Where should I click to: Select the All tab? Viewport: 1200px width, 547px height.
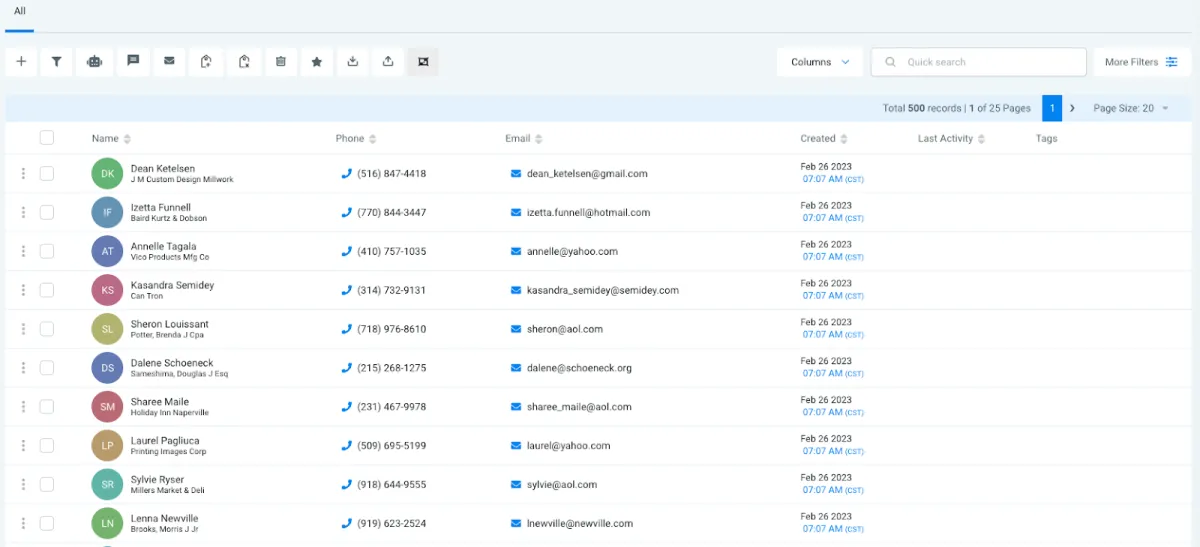pos(20,11)
